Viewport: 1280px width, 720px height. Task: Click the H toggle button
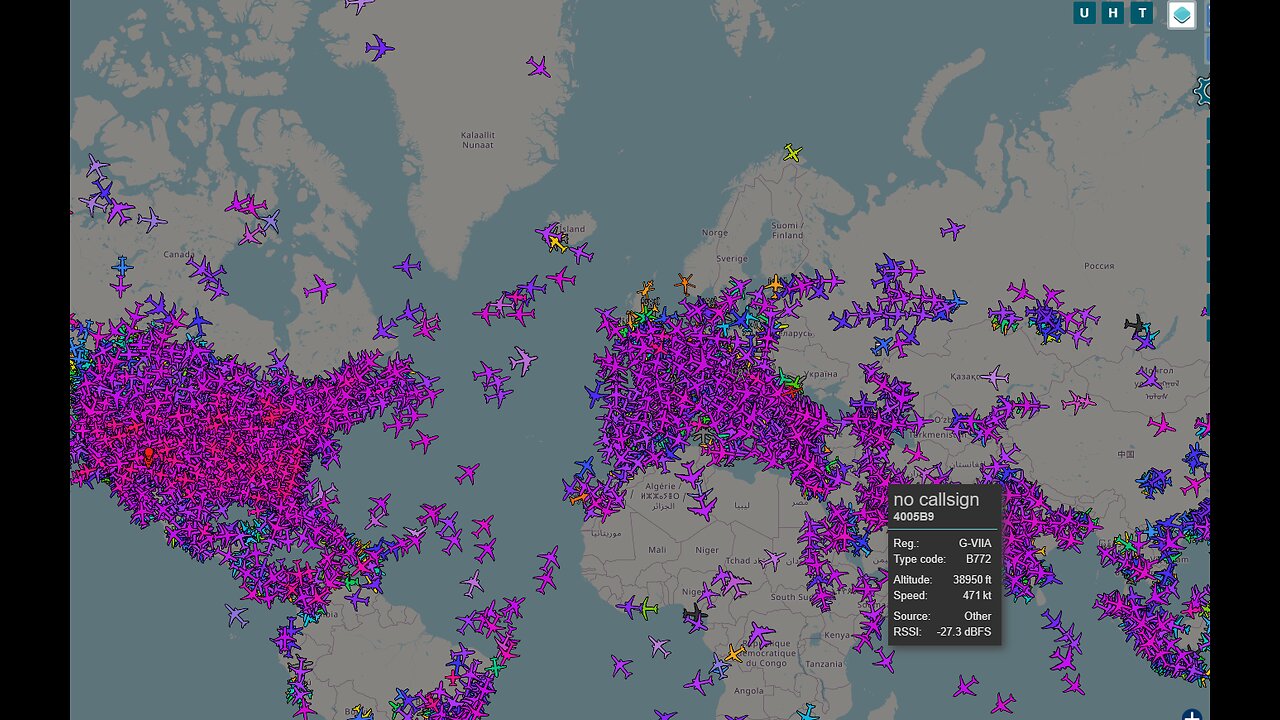pos(1113,13)
